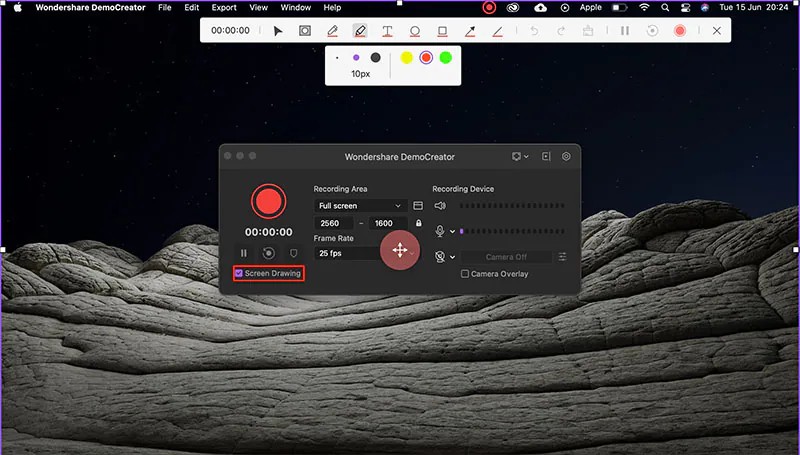Image resolution: width=800 pixels, height=455 pixels.
Task: Select the circle shape tool
Action: (415, 31)
